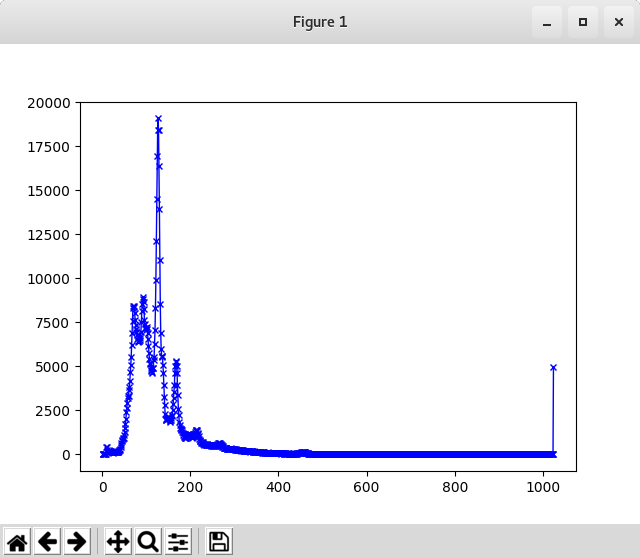Reset the plot with the Home icon
640x558 pixels.
18,541
